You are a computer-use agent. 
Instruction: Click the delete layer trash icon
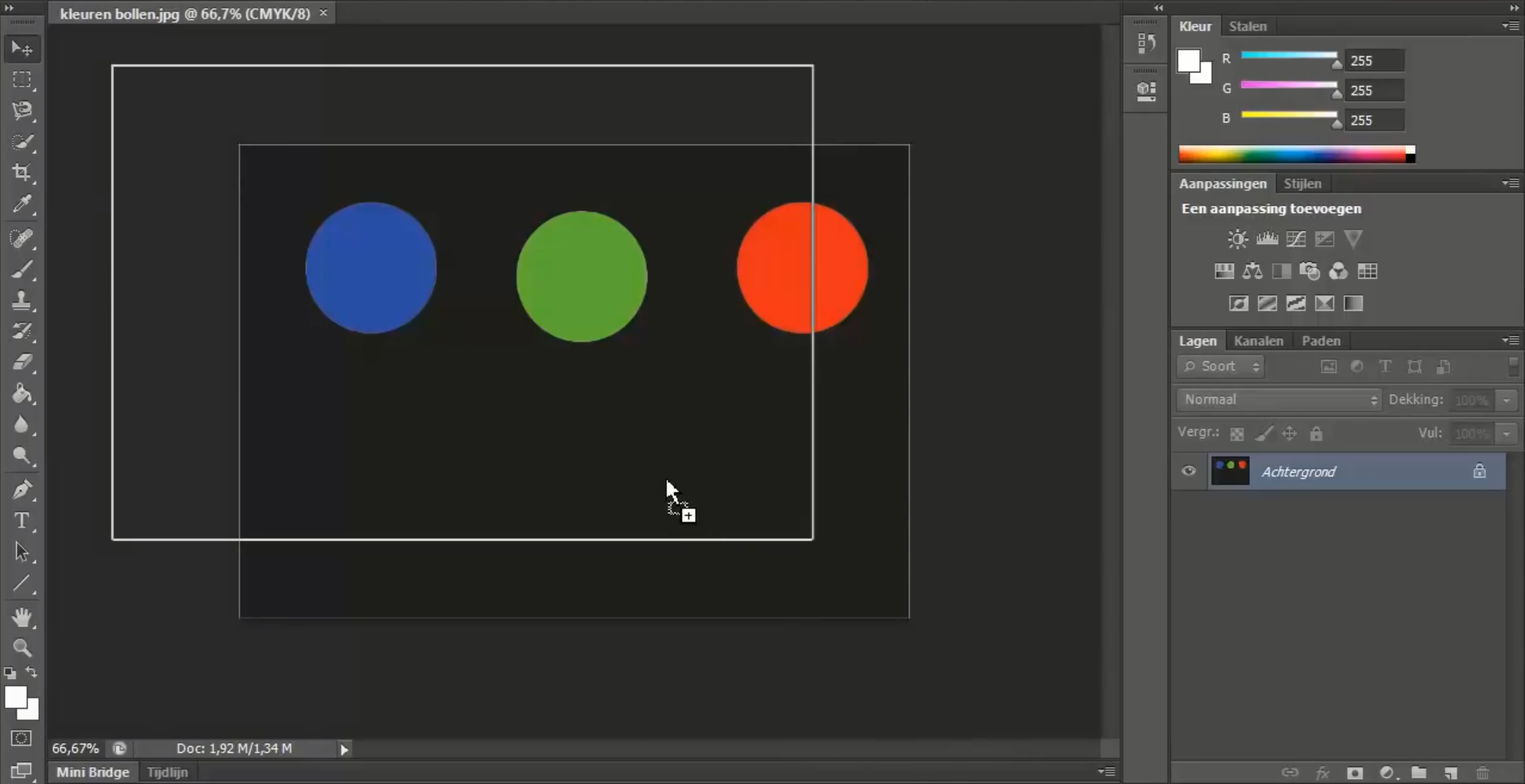click(1482, 773)
